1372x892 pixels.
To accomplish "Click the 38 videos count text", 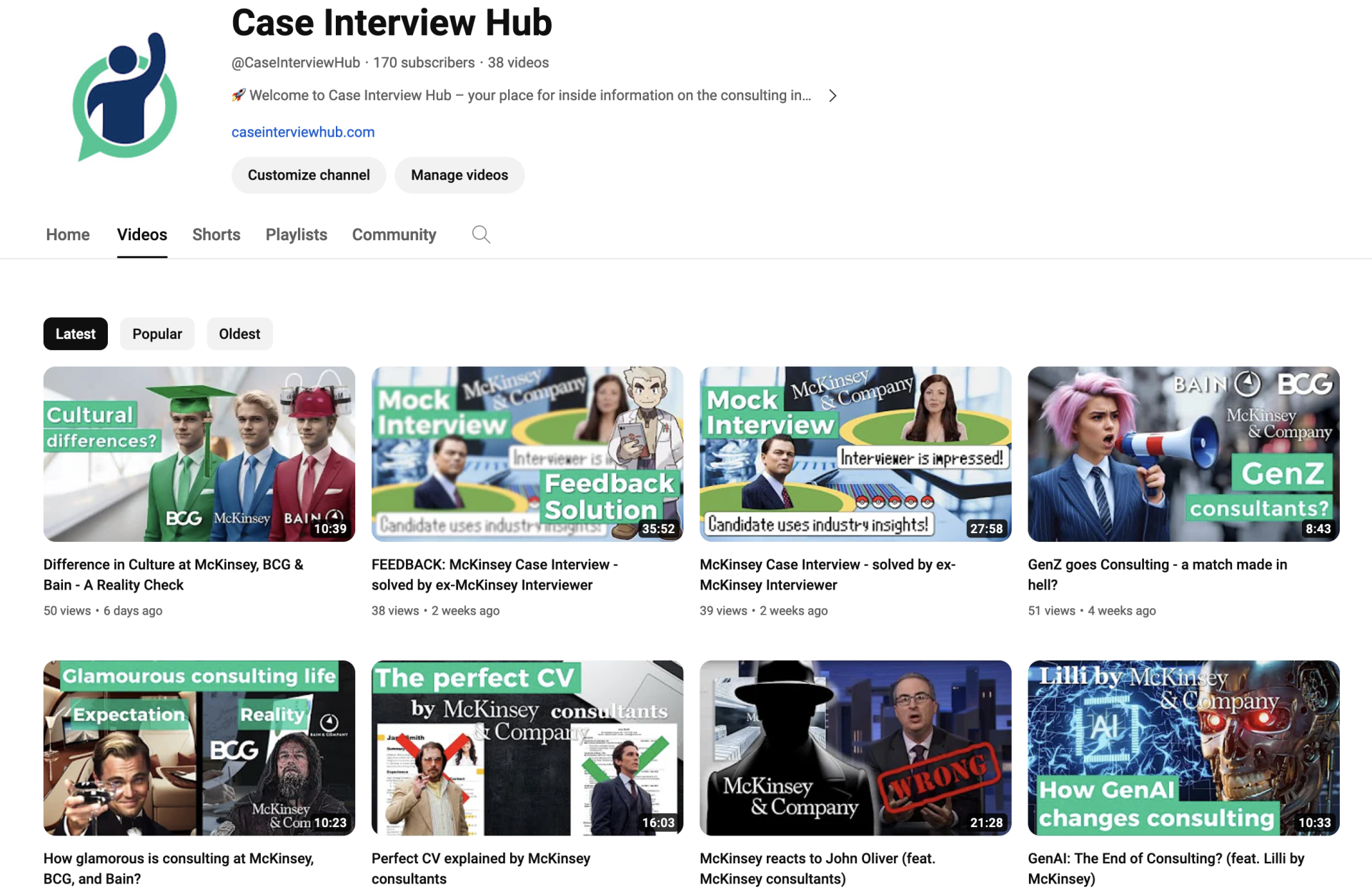I will [518, 63].
